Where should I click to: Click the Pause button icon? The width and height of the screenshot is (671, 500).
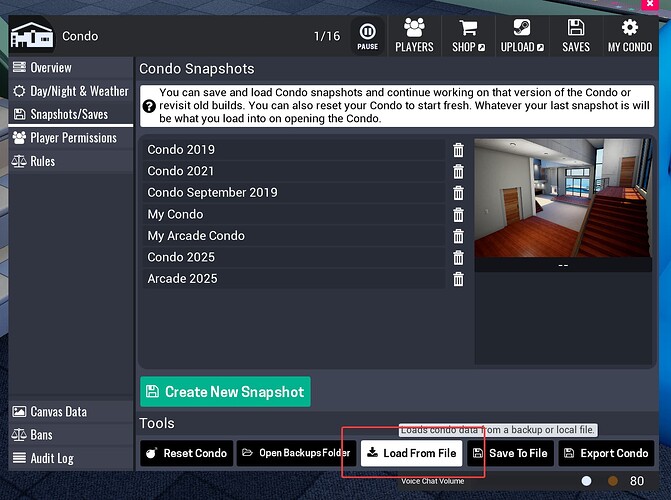tap(368, 34)
